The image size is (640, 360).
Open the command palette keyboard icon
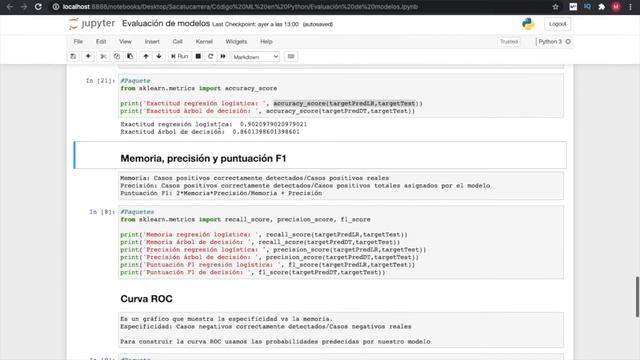tap(291, 56)
